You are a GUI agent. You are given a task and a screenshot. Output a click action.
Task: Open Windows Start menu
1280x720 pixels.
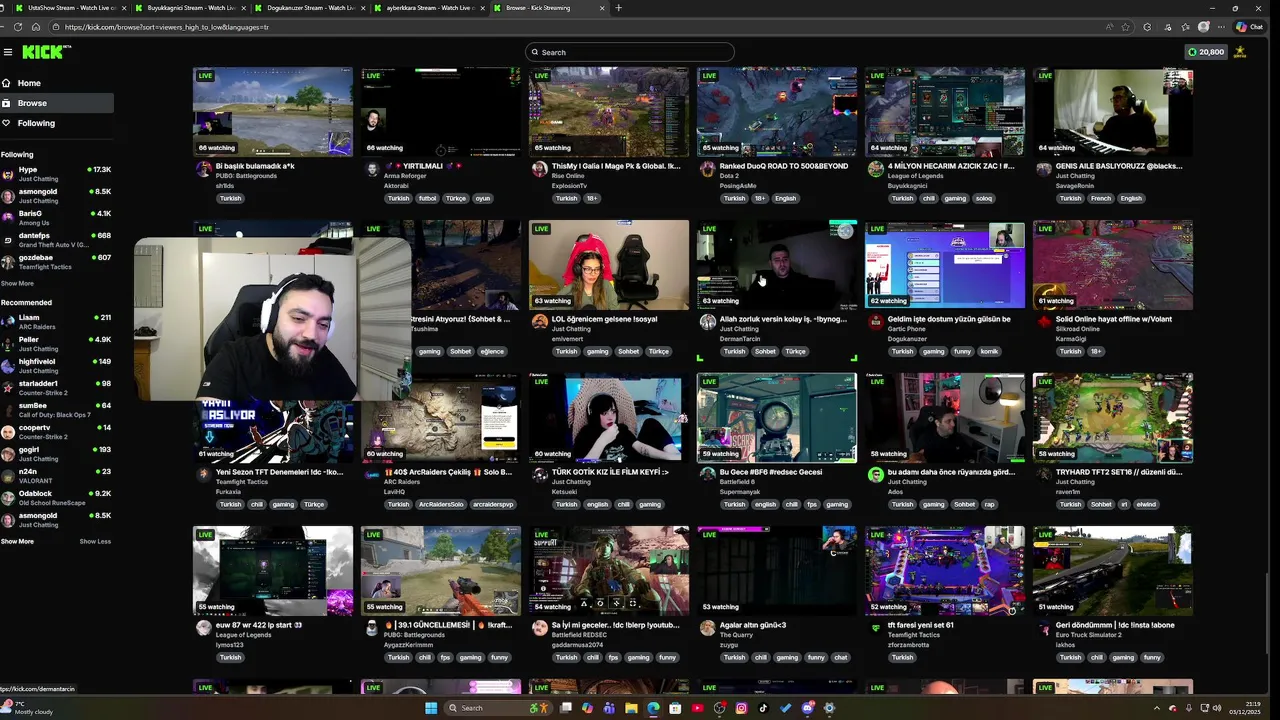pyautogui.click(x=431, y=708)
